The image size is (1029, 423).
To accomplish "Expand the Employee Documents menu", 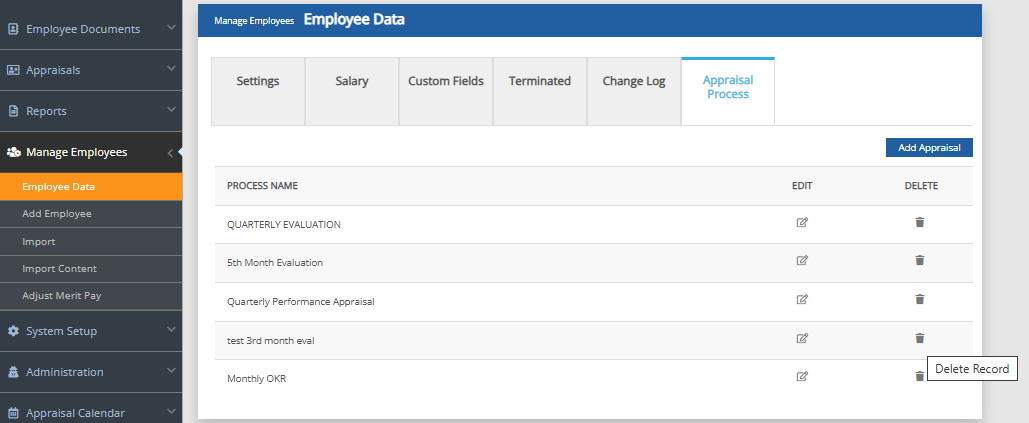I will (90, 29).
